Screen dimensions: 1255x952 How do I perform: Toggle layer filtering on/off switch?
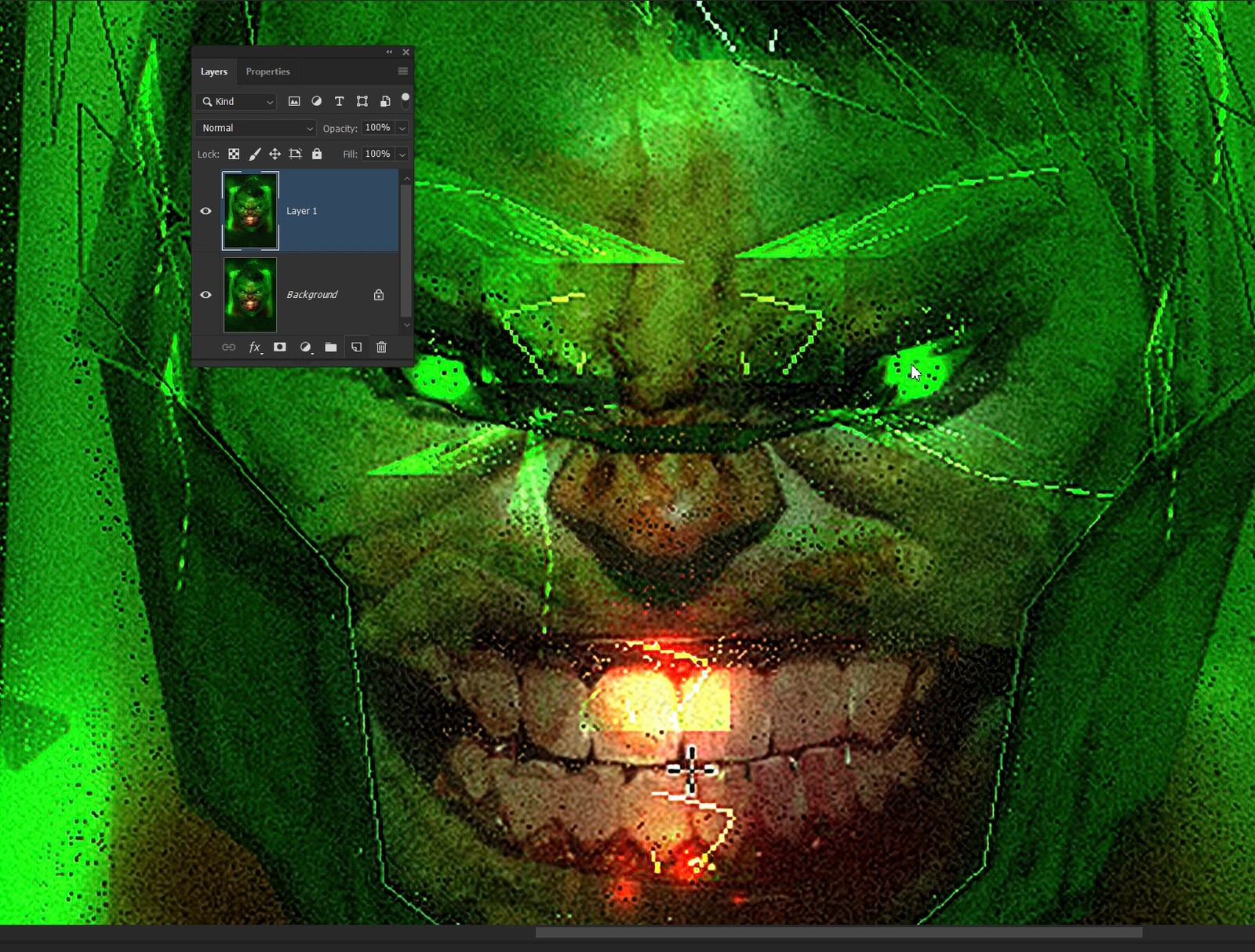tap(406, 100)
